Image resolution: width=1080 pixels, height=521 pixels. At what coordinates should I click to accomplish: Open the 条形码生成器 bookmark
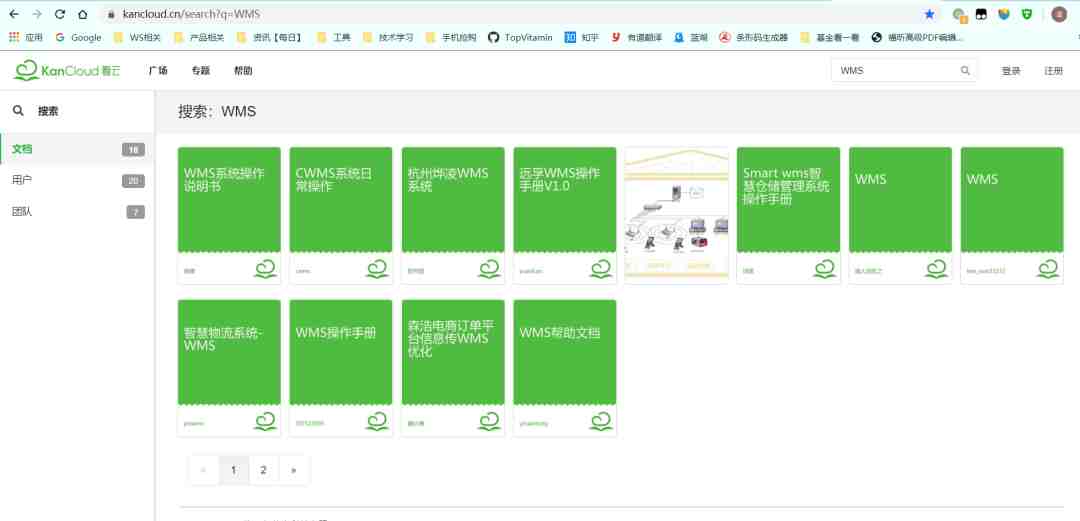click(x=753, y=37)
